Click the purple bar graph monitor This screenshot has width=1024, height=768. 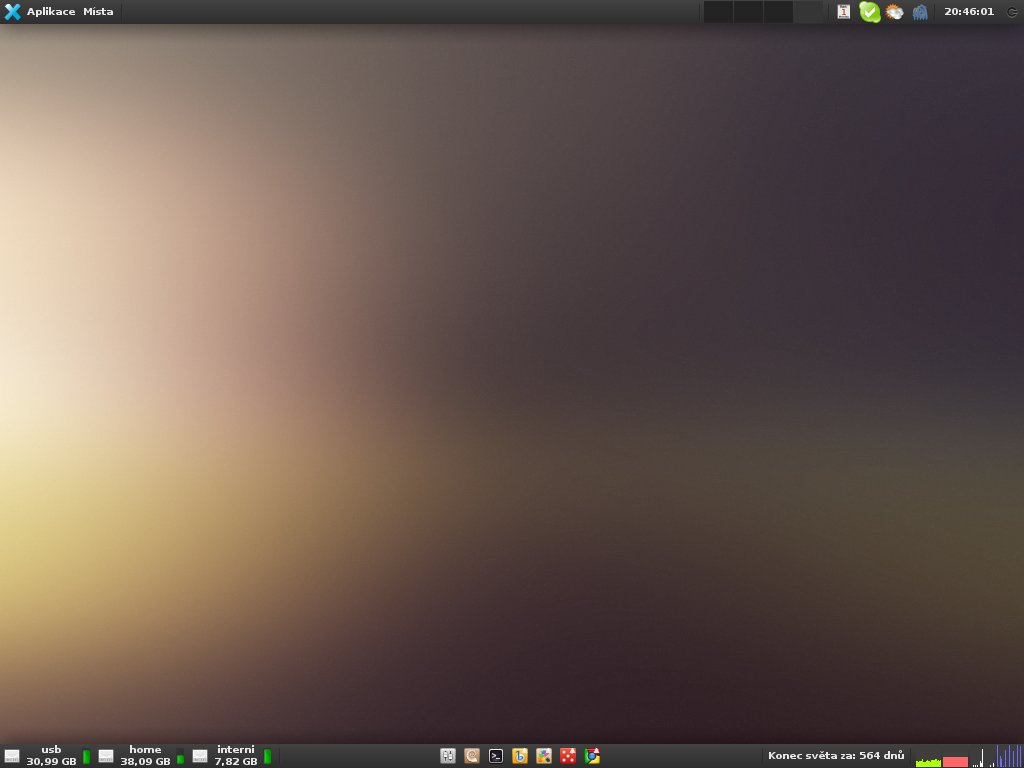click(1010, 756)
